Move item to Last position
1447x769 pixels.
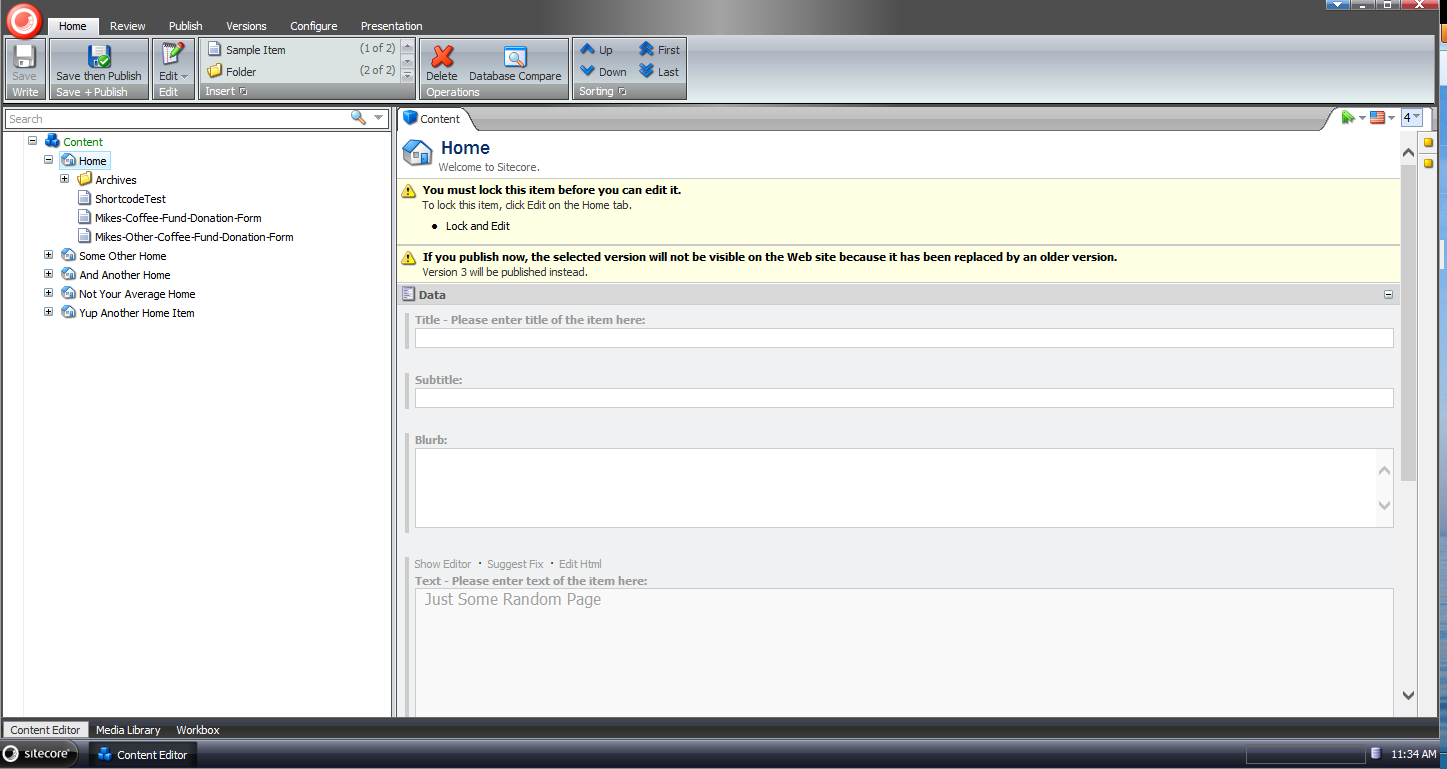click(x=659, y=72)
